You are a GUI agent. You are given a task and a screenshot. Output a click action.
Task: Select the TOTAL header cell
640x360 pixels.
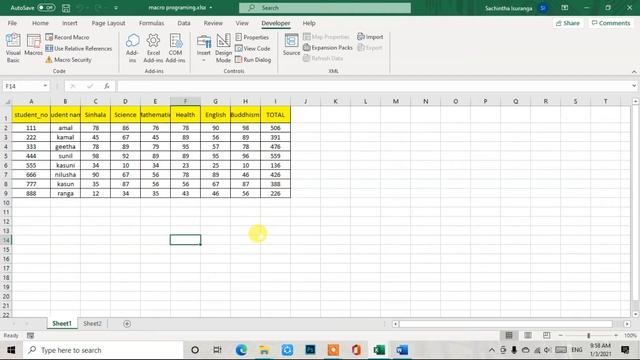pyautogui.click(x=276, y=115)
